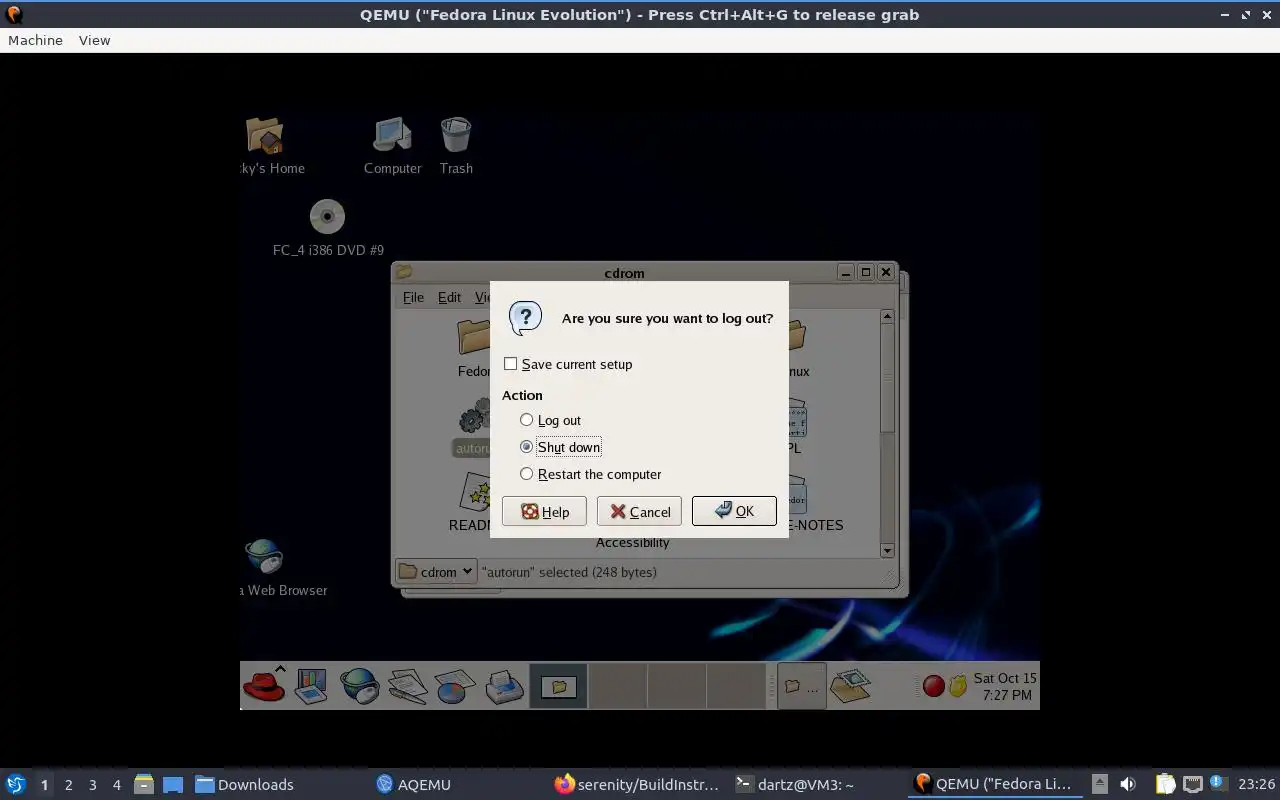Open the printer manager panel icon

(x=504, y=686)
